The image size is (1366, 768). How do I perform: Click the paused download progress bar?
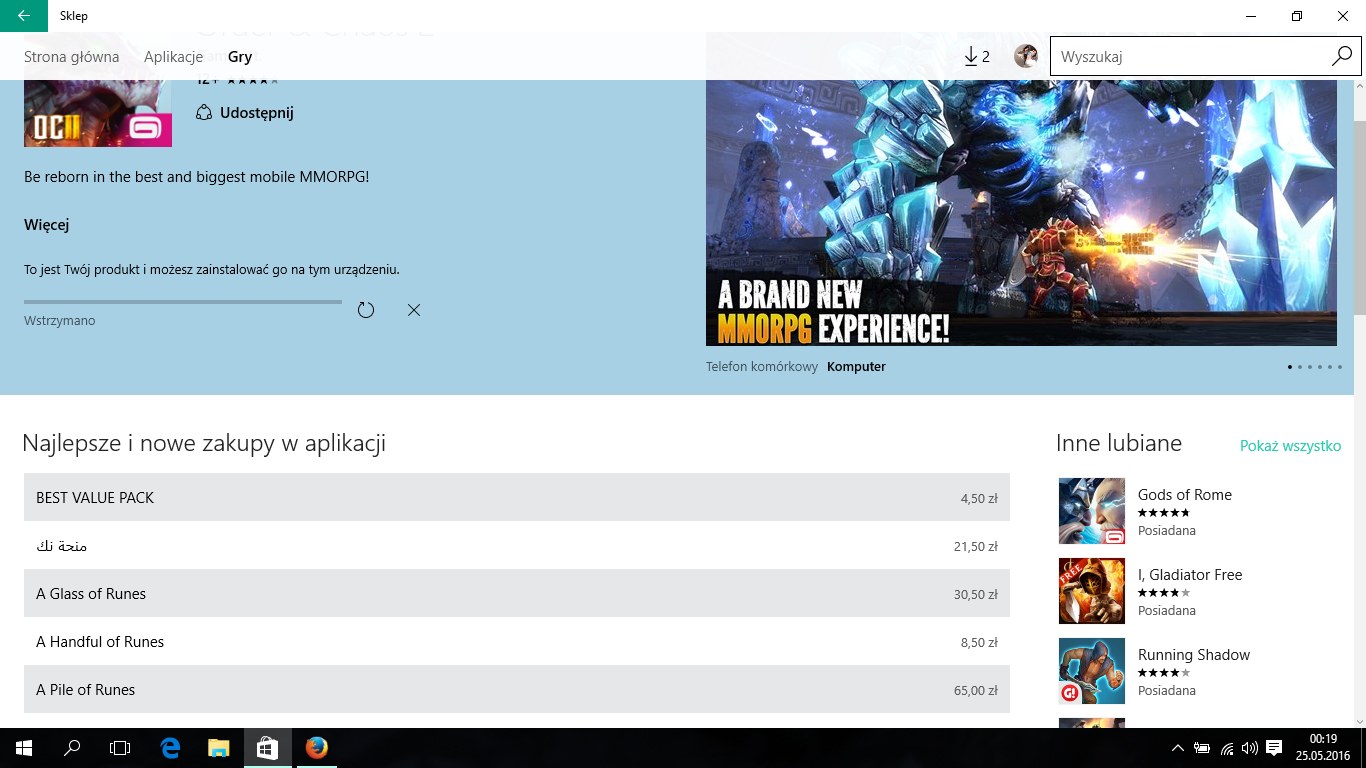click(183, 301)
